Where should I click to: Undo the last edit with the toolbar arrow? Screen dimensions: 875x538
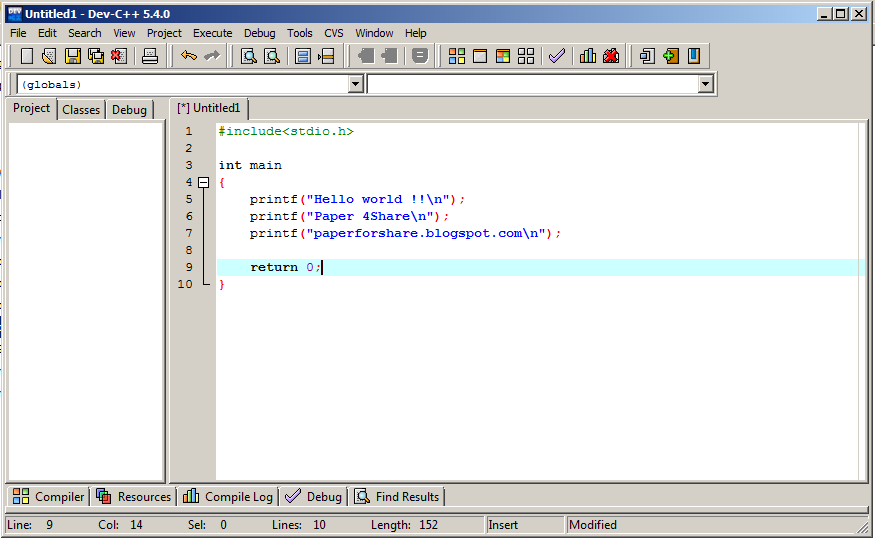[x=189, y=56]
